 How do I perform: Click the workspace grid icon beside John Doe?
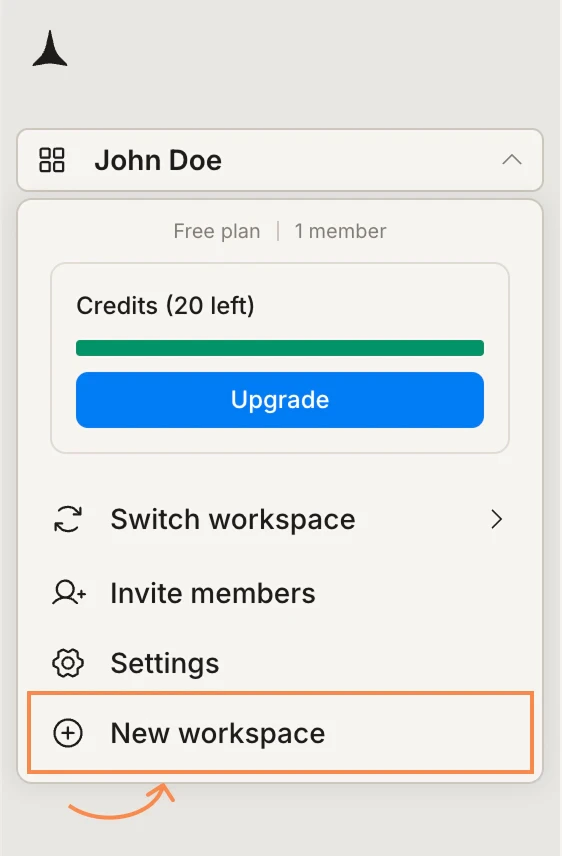52,160
